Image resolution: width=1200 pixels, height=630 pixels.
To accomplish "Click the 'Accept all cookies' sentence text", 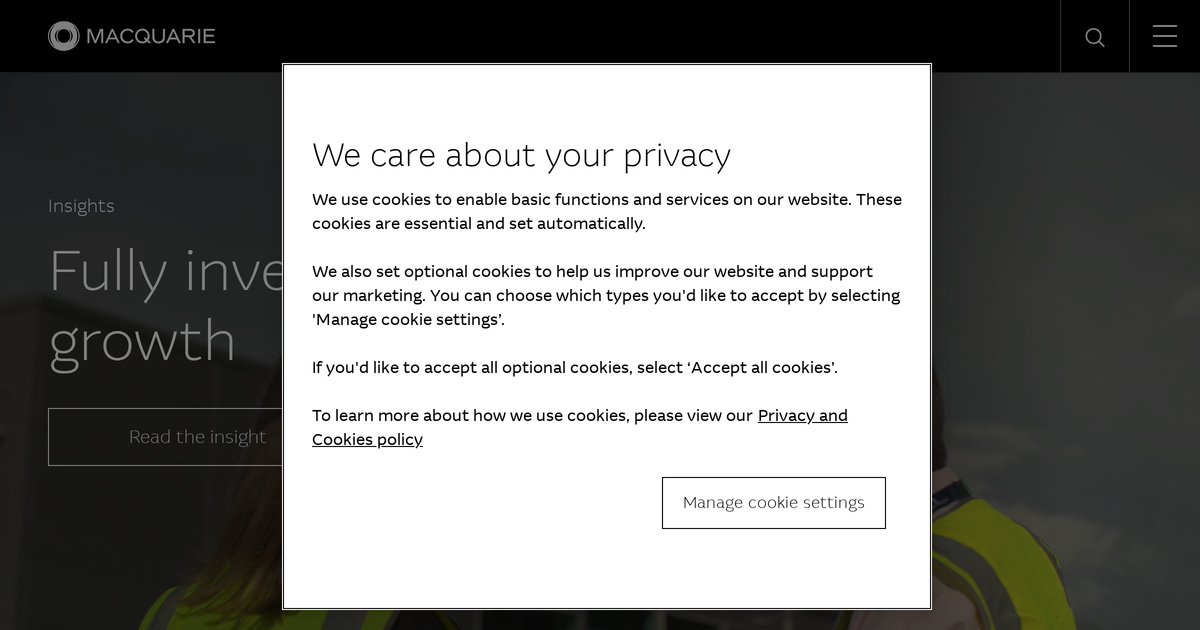I will click(574, 368).
